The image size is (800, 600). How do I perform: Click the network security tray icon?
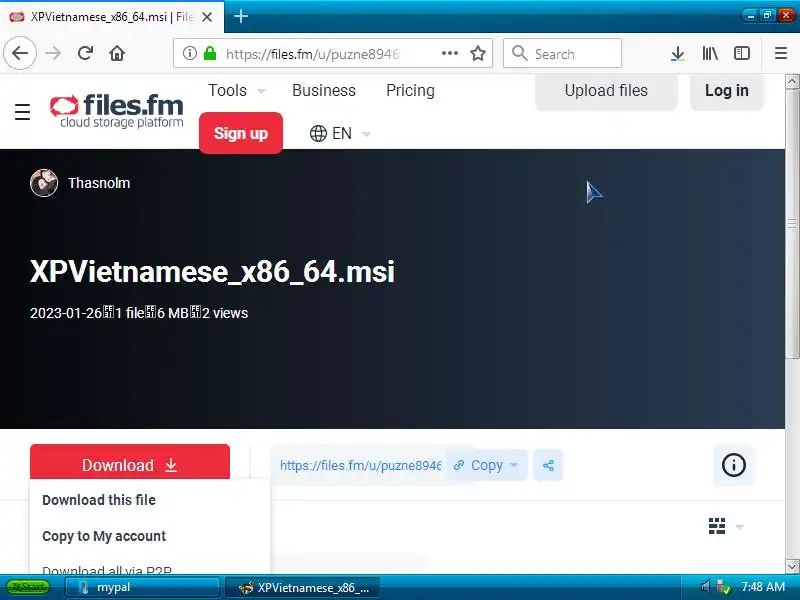coord(723,587)
